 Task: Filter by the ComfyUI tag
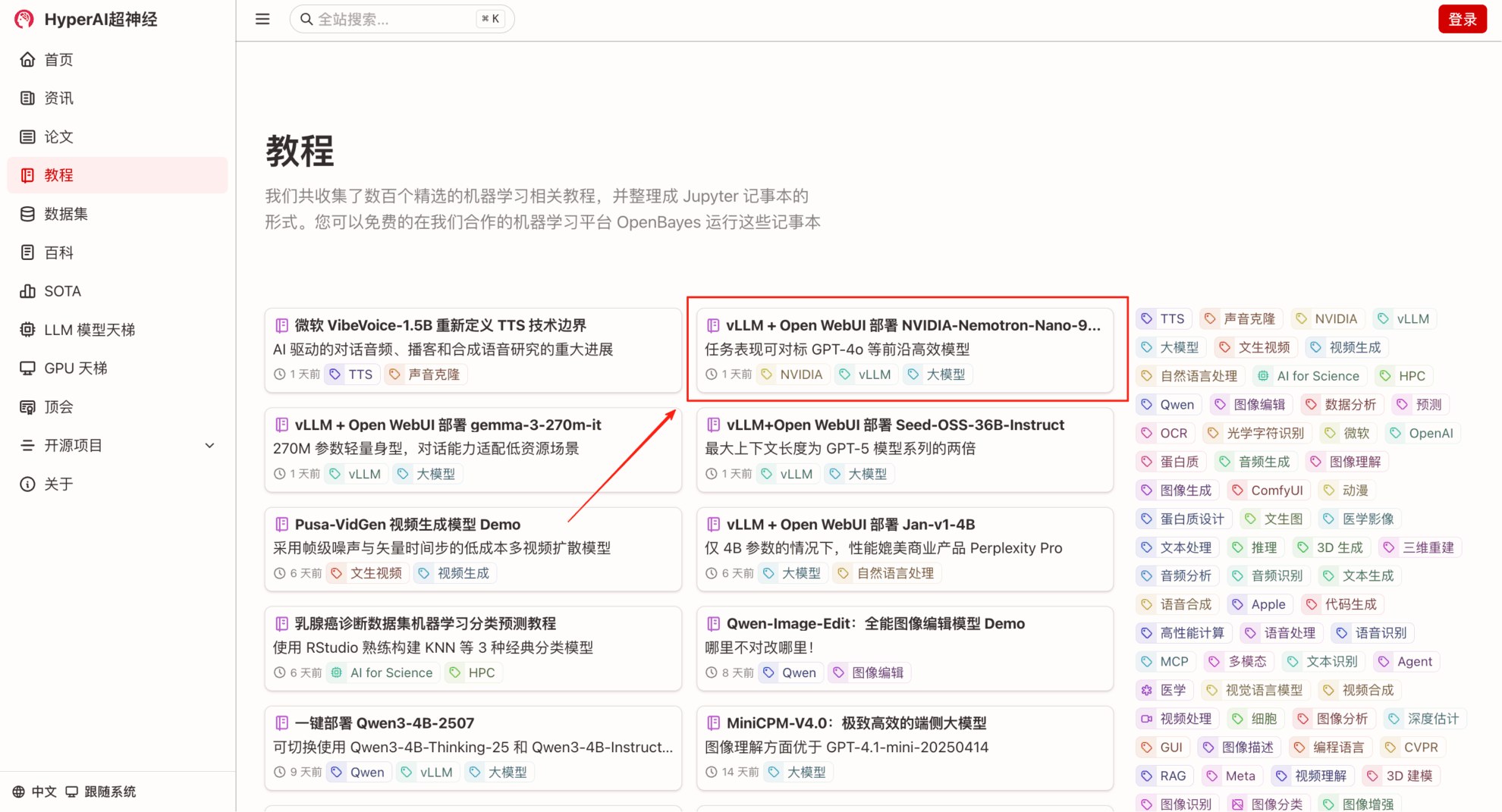(1268, 491)
